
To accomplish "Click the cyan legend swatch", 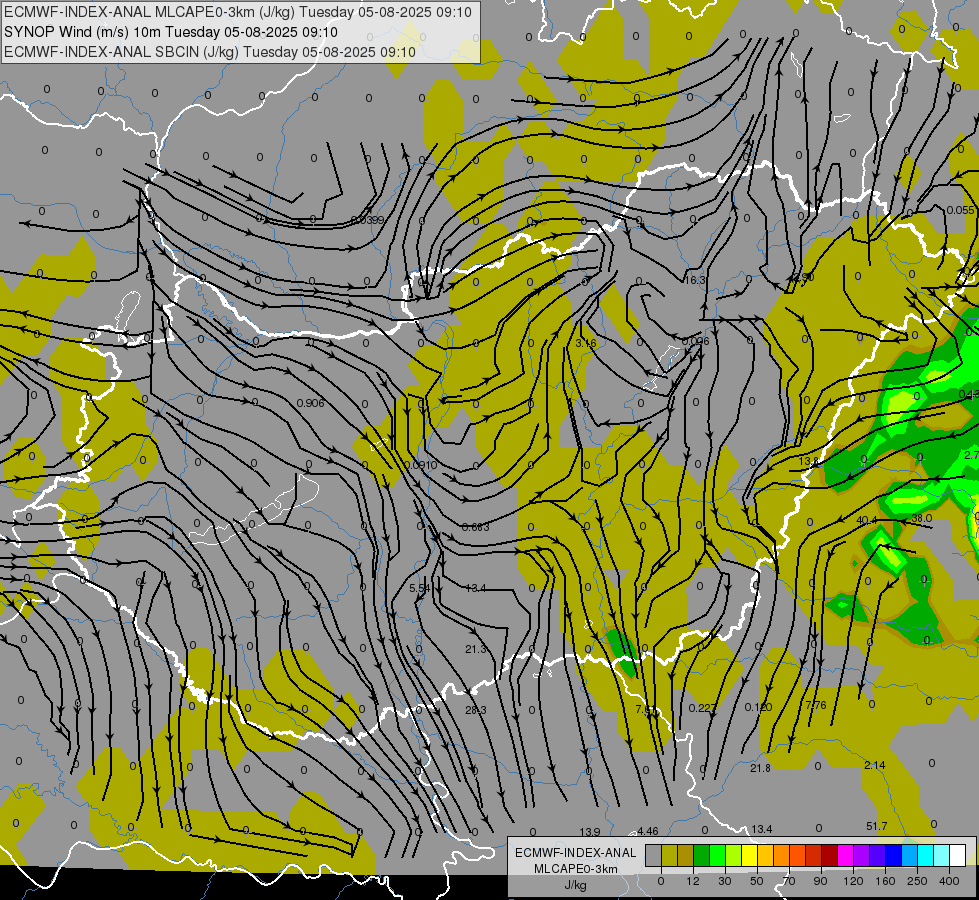I will point(927,855).
